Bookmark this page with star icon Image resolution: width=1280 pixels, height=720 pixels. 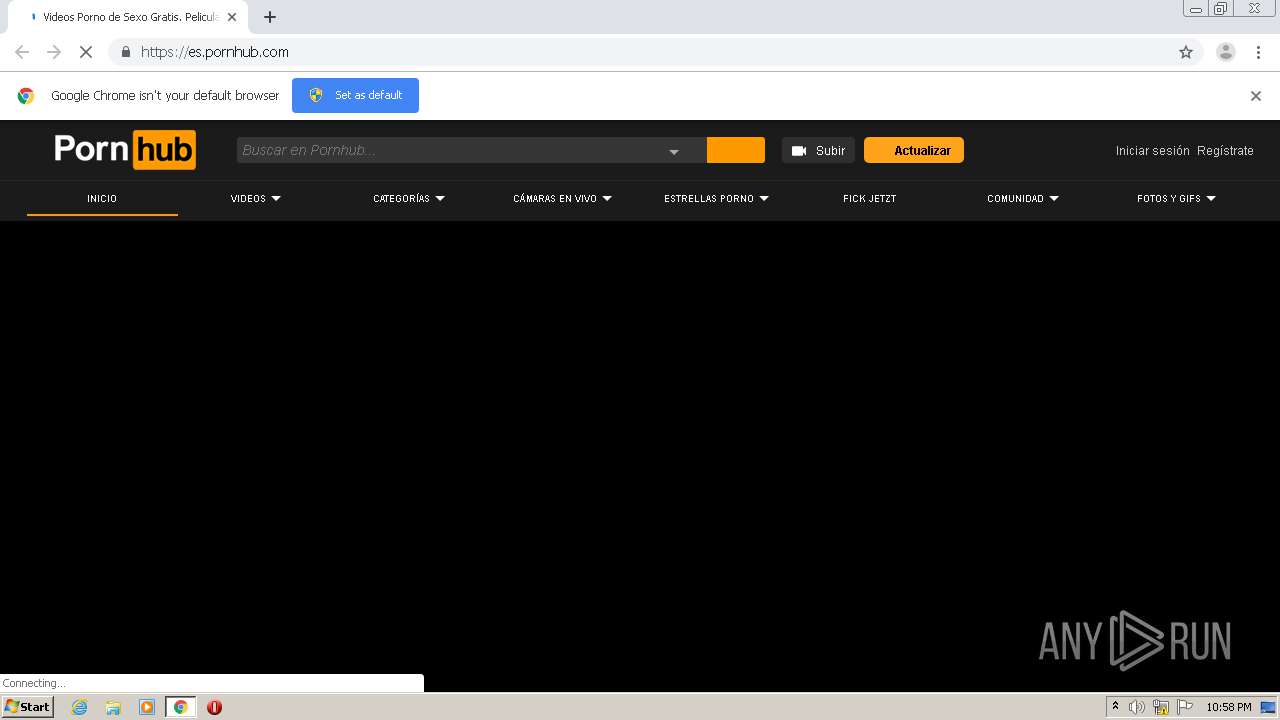pyautogui.click(x=1186, y=52)
